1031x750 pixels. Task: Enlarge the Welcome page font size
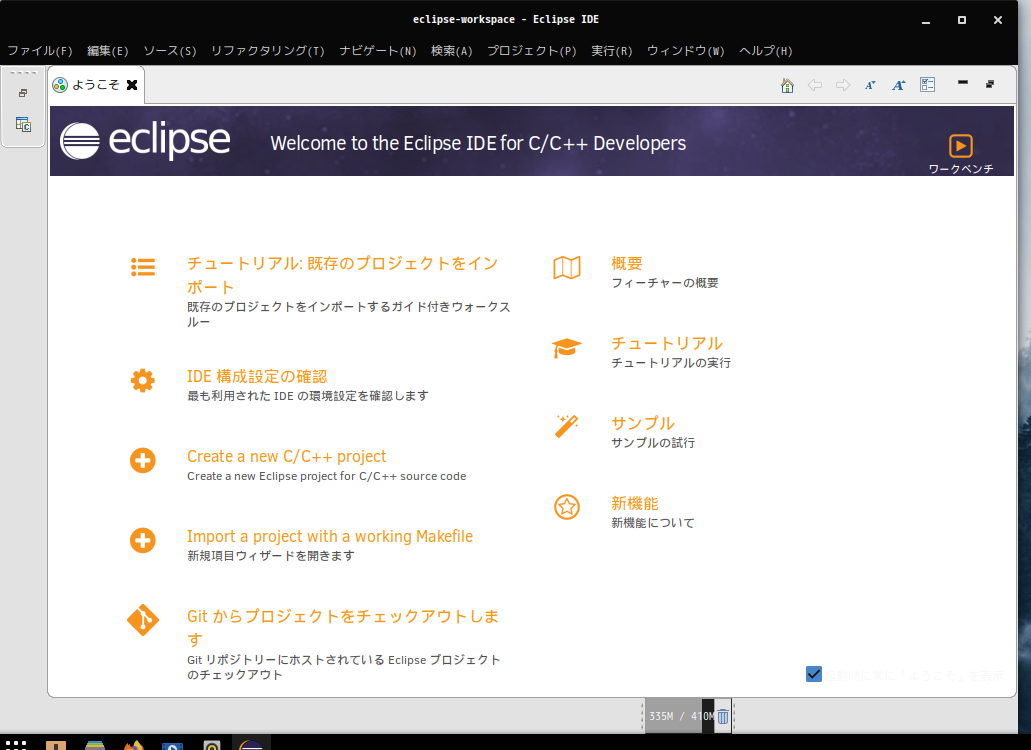899,85
